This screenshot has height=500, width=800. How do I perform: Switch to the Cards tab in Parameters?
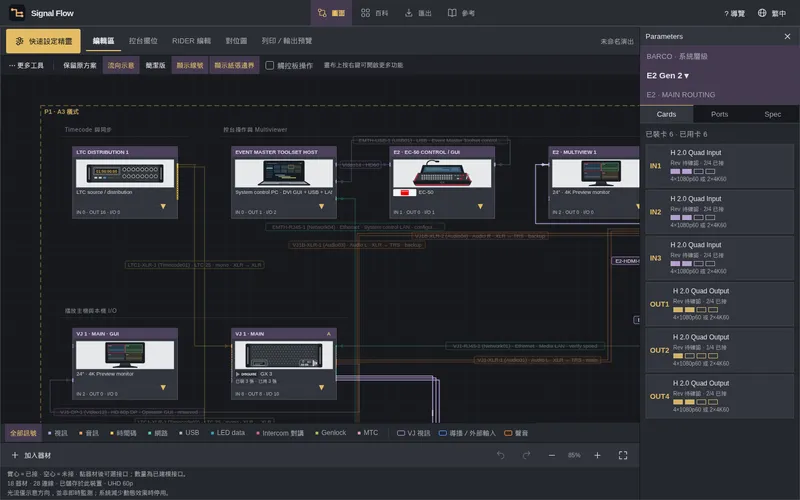coord(666,114)
